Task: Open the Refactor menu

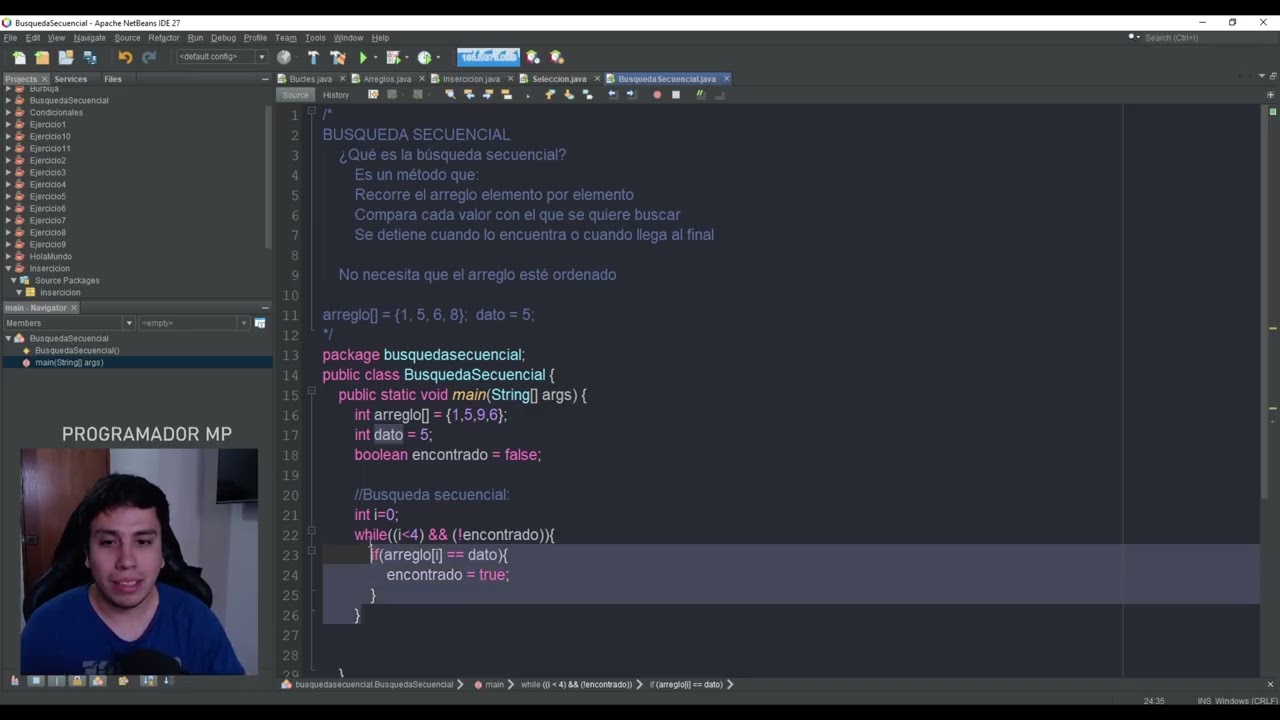Action: click(x=164, y=38)
